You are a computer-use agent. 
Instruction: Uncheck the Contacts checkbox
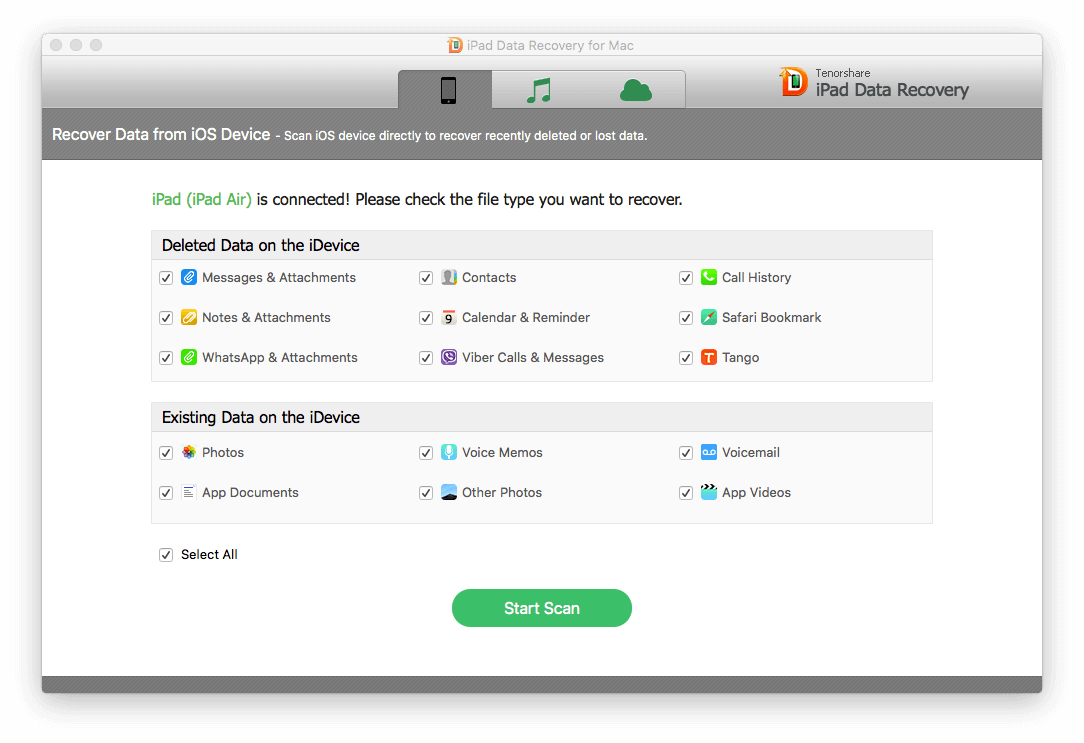[426, 277]
